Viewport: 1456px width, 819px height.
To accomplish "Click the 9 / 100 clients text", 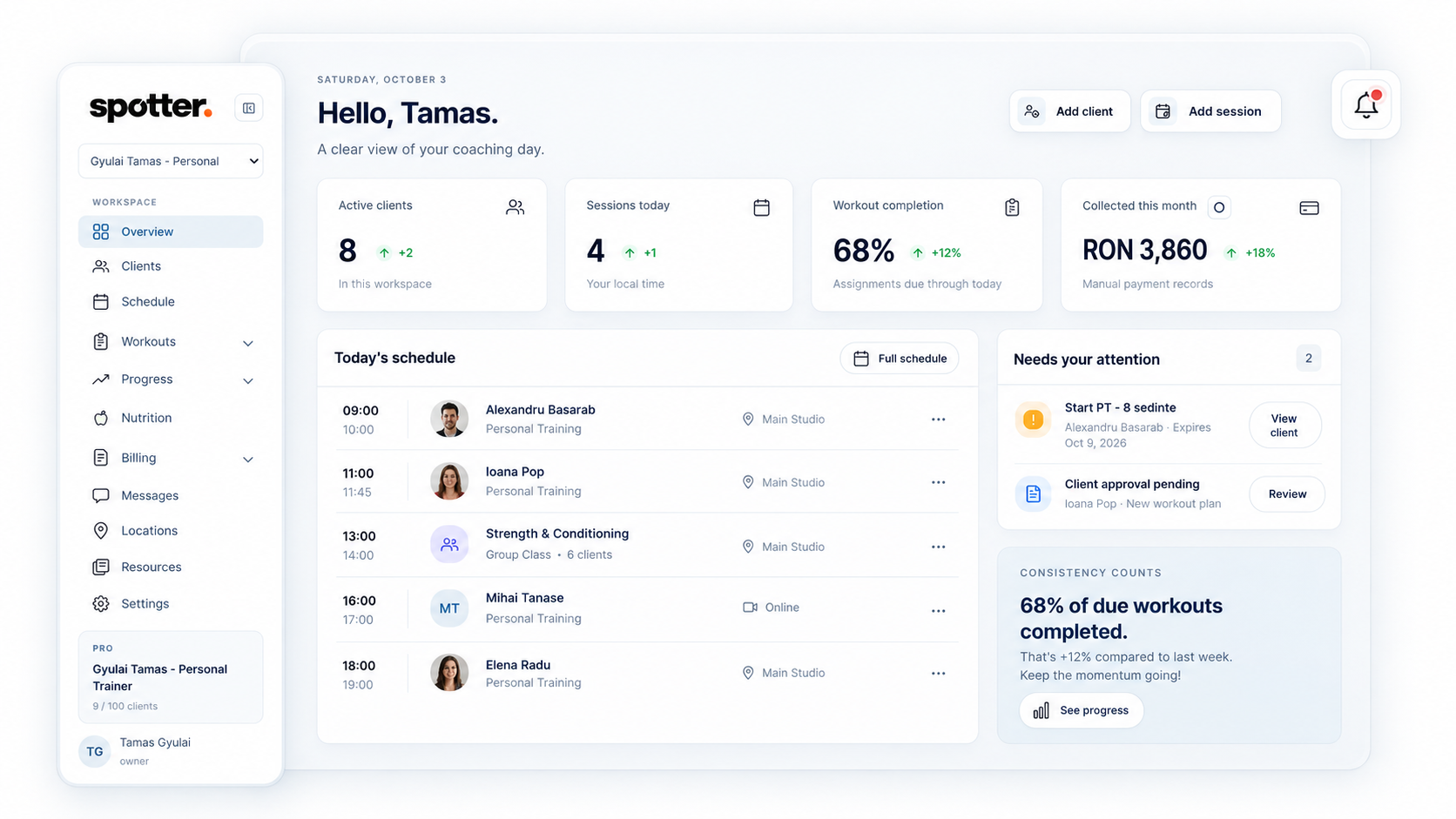I will [x=125, y=706].
